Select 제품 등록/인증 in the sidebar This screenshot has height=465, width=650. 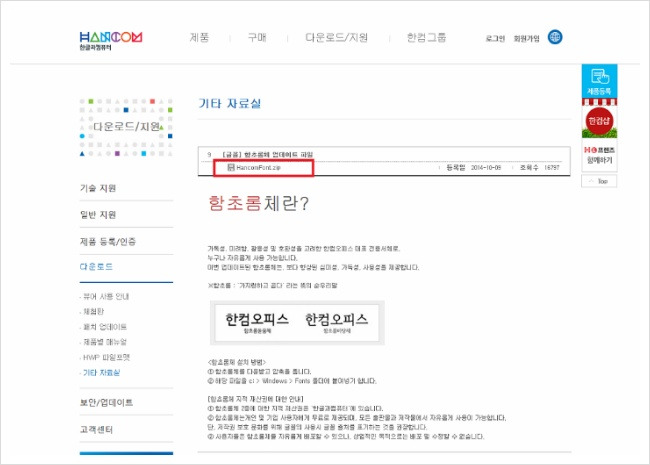pyautogui.click(x=108, y=242)
